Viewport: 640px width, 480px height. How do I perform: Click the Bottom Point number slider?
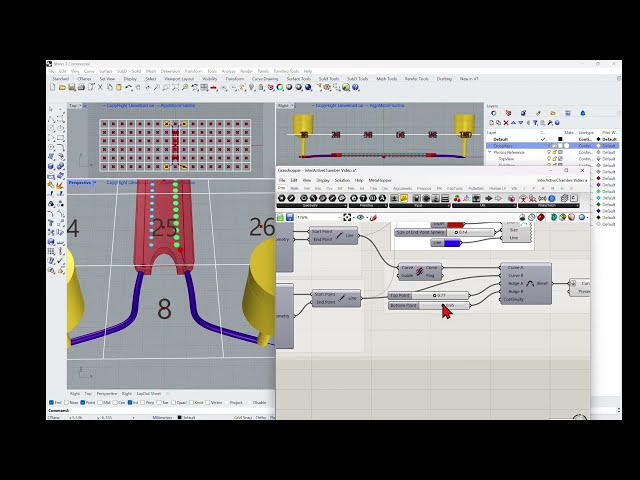pos(429,306)
